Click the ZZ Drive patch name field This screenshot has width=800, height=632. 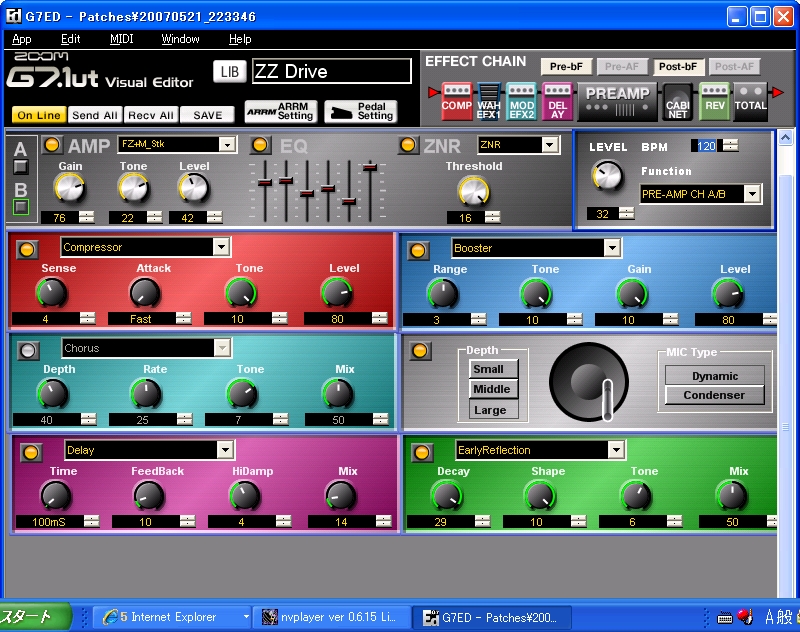[332, 71]
